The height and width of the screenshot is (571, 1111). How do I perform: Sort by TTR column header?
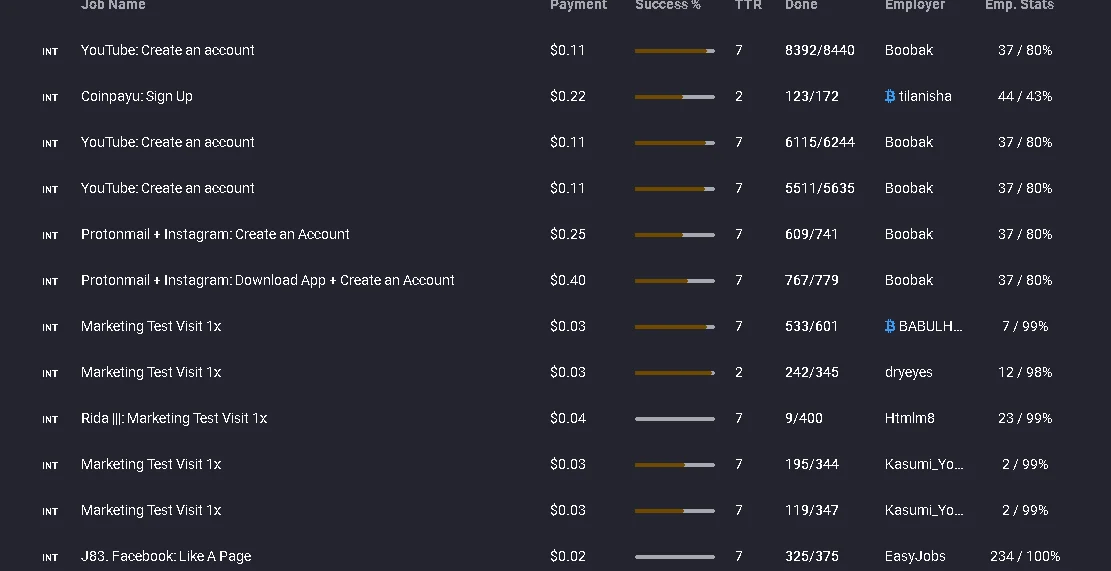pos(748,5)
